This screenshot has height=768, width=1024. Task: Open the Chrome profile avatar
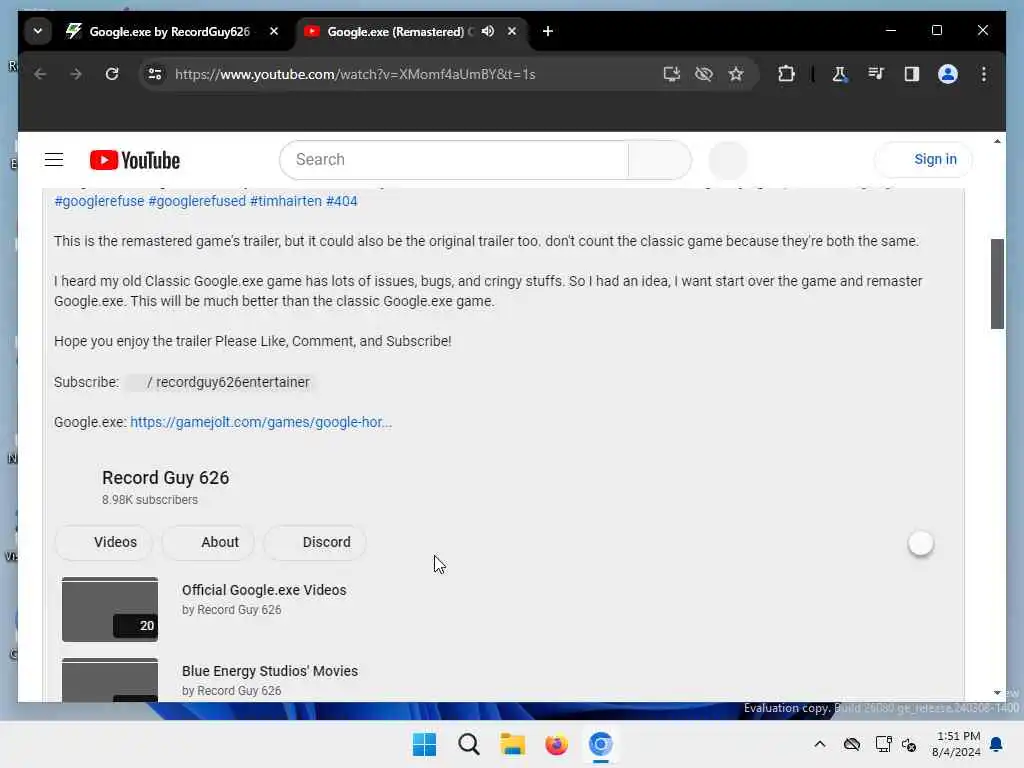click(x=948, y=74)
